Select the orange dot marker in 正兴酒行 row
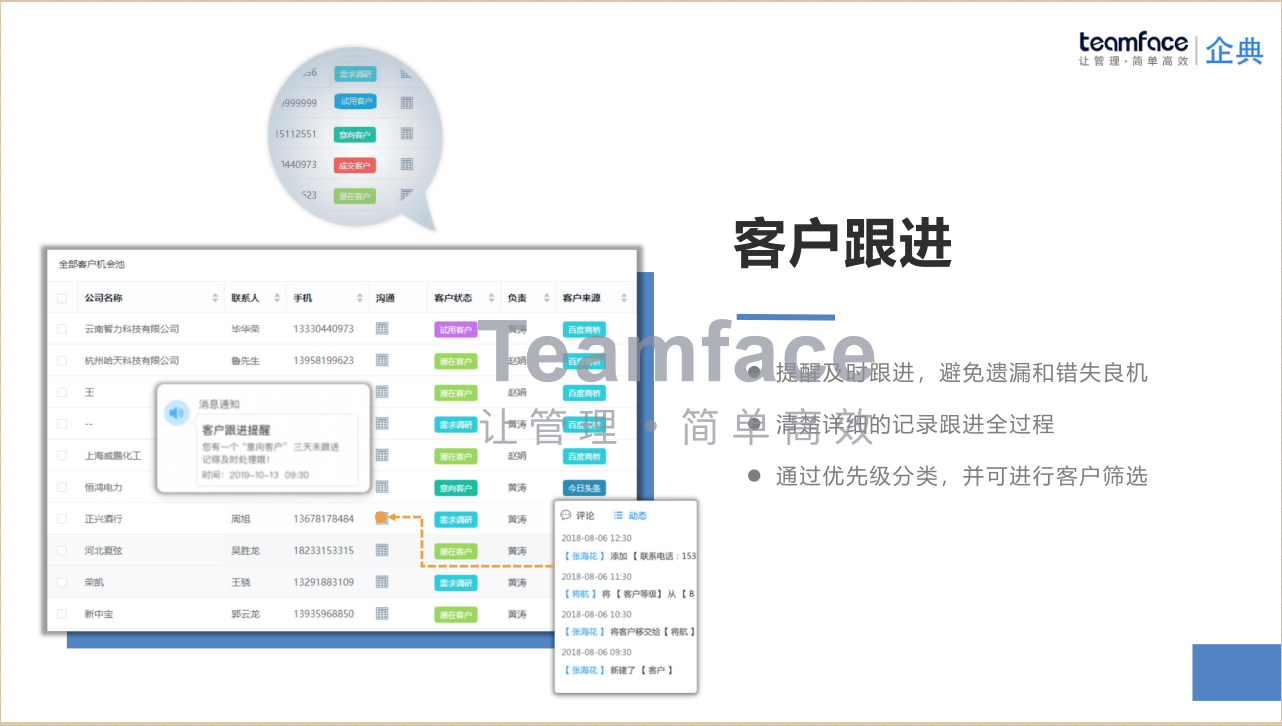The height and width of the screenshot is (726, 1282). coord(381,517)
